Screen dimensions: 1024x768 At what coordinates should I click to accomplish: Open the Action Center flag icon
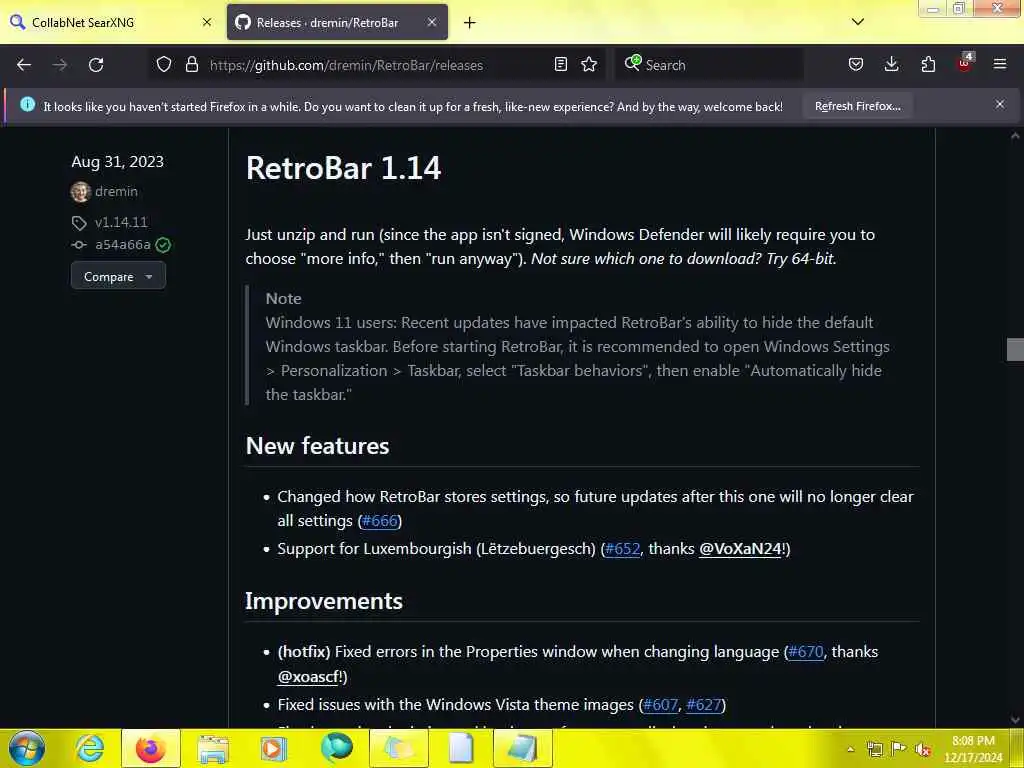point(899,749)
